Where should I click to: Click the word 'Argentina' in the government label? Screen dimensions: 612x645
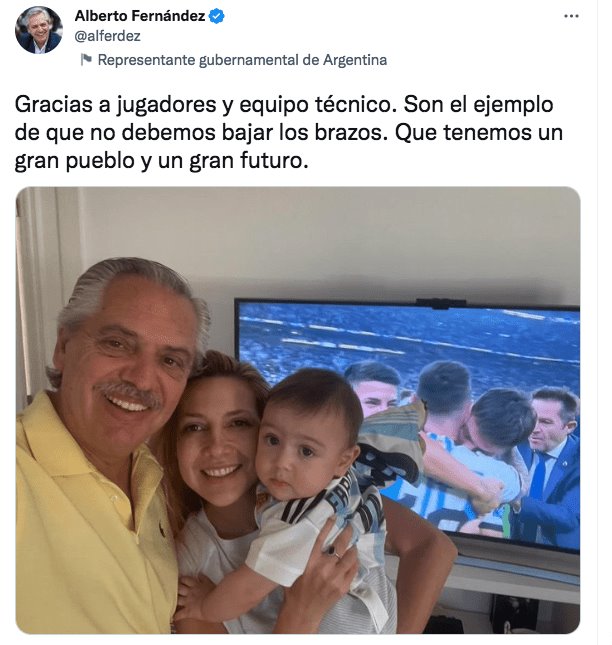355,60
